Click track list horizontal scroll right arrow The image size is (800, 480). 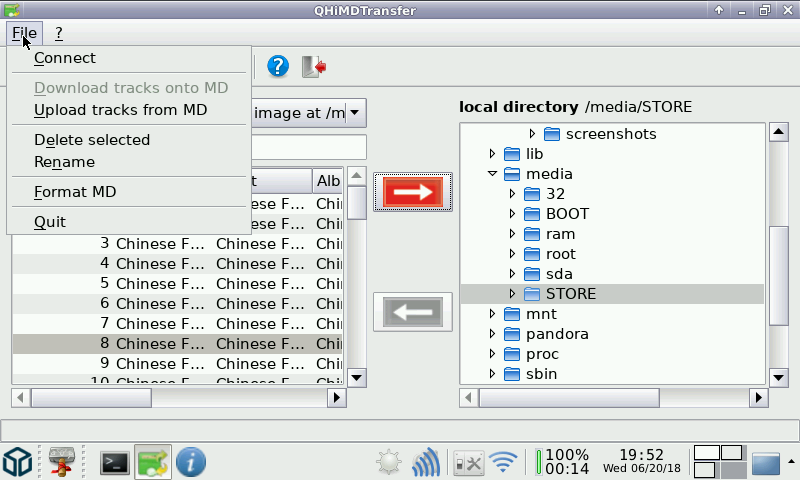[337, 397]
